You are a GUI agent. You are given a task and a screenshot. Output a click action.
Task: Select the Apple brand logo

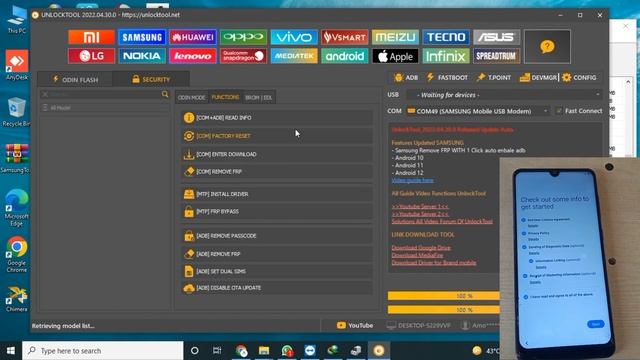pos(395,56)
